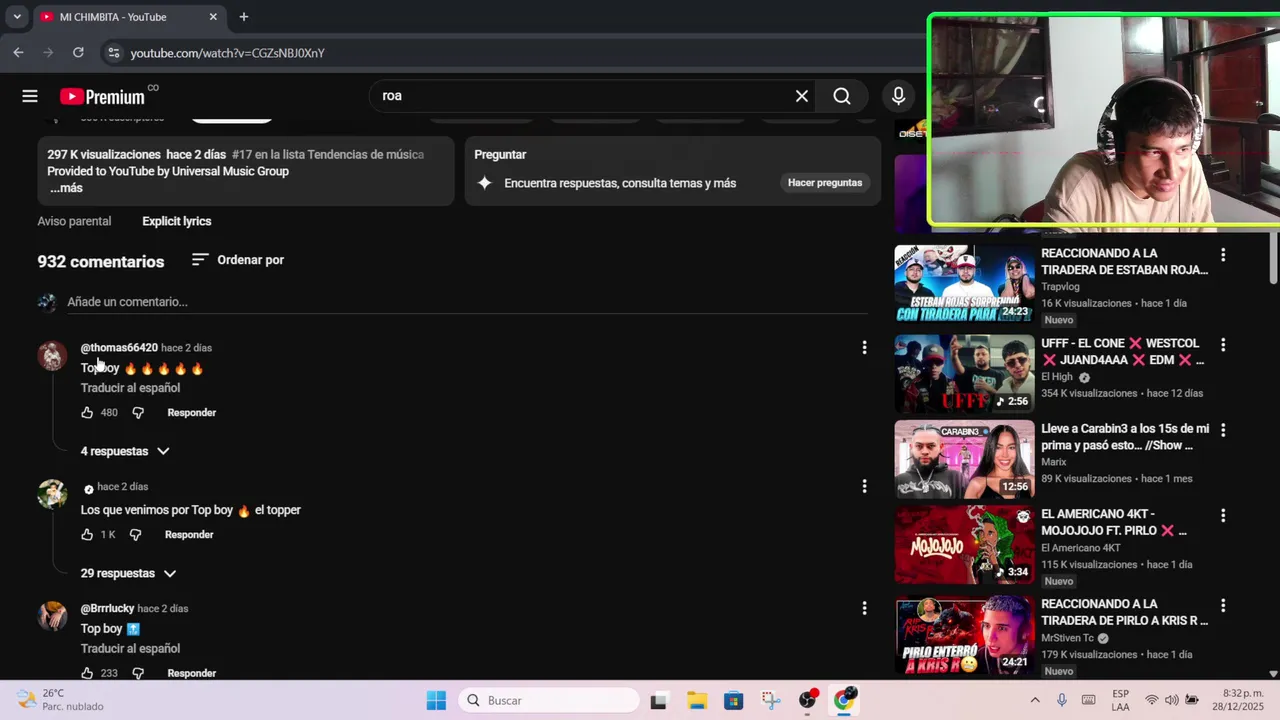Reply to @Brrrlucky comment
The image size is (1280, 720).
click(x=191, y=673)
